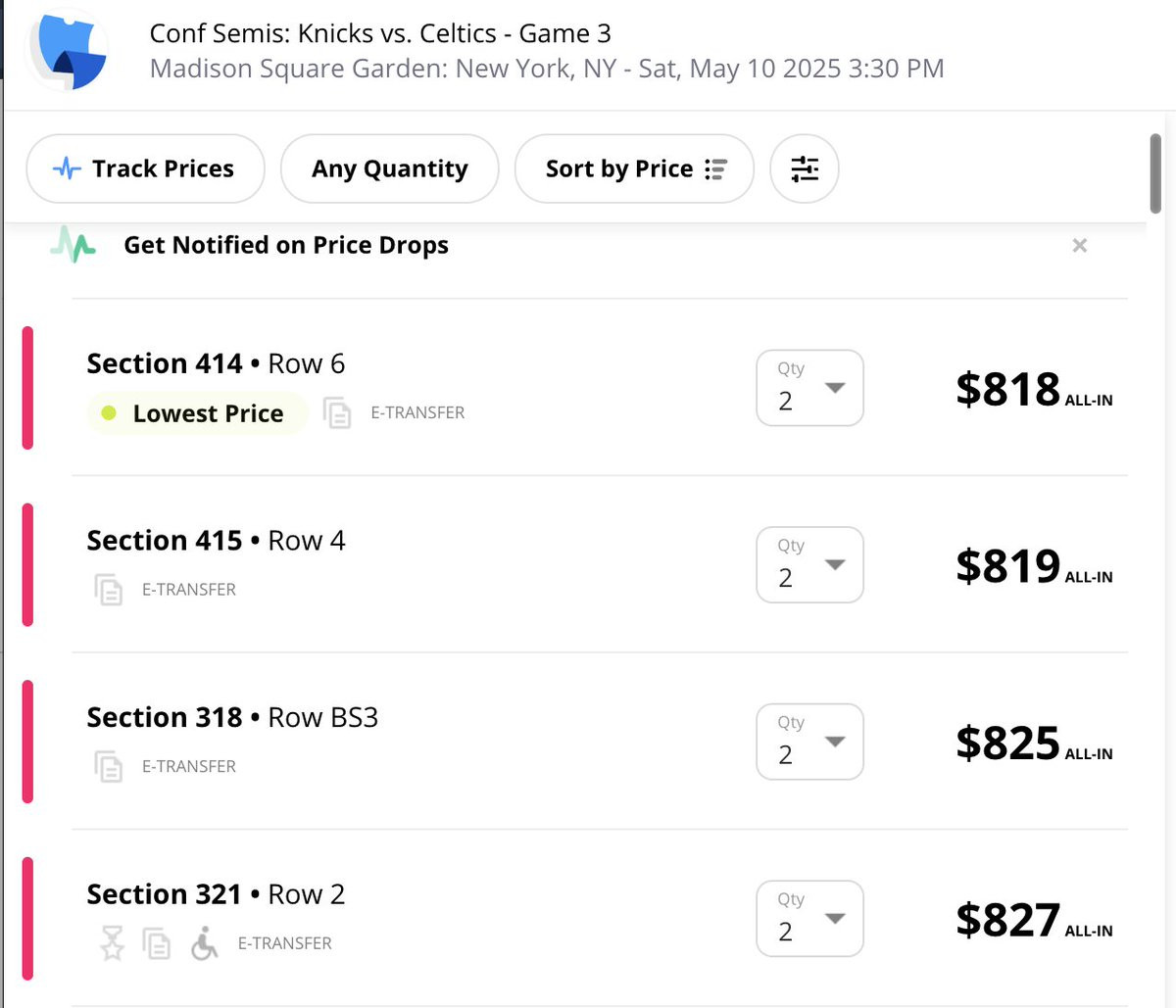
Task: Dismiss the Get Notified on Price Drops banner
Action: point(1079,245)
